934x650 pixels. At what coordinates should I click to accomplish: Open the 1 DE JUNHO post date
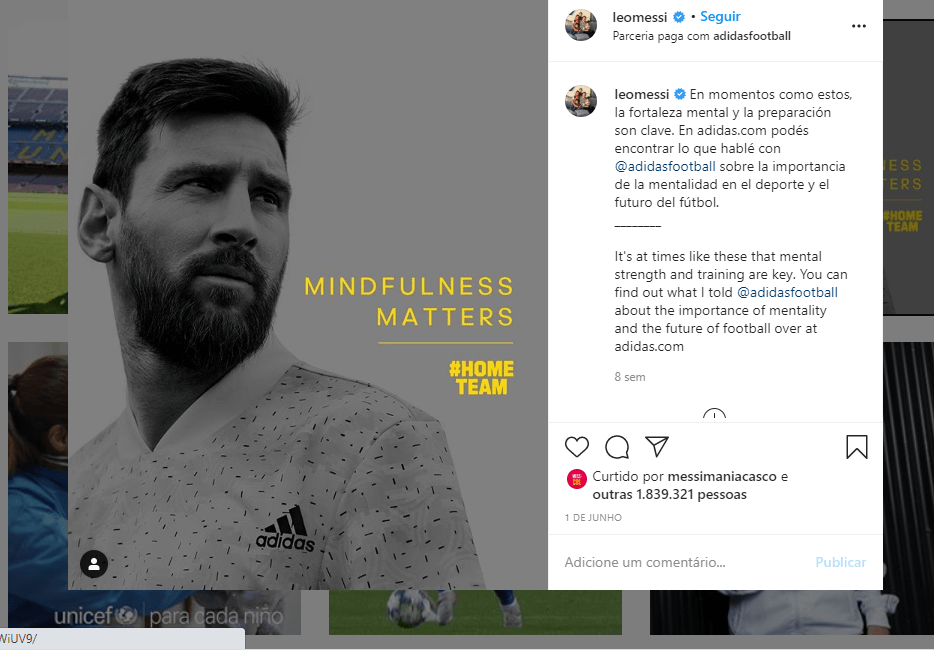pos(593,518)
